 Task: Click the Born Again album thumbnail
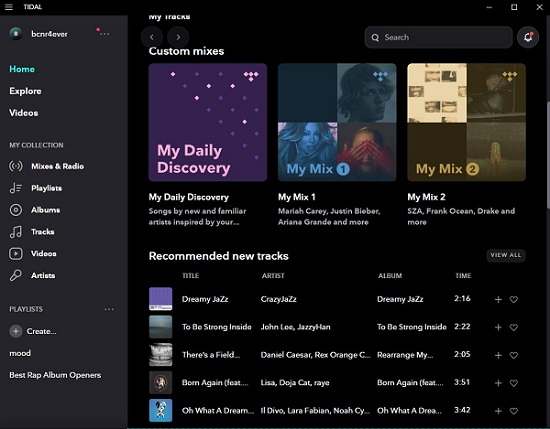(x=161, y=382)
